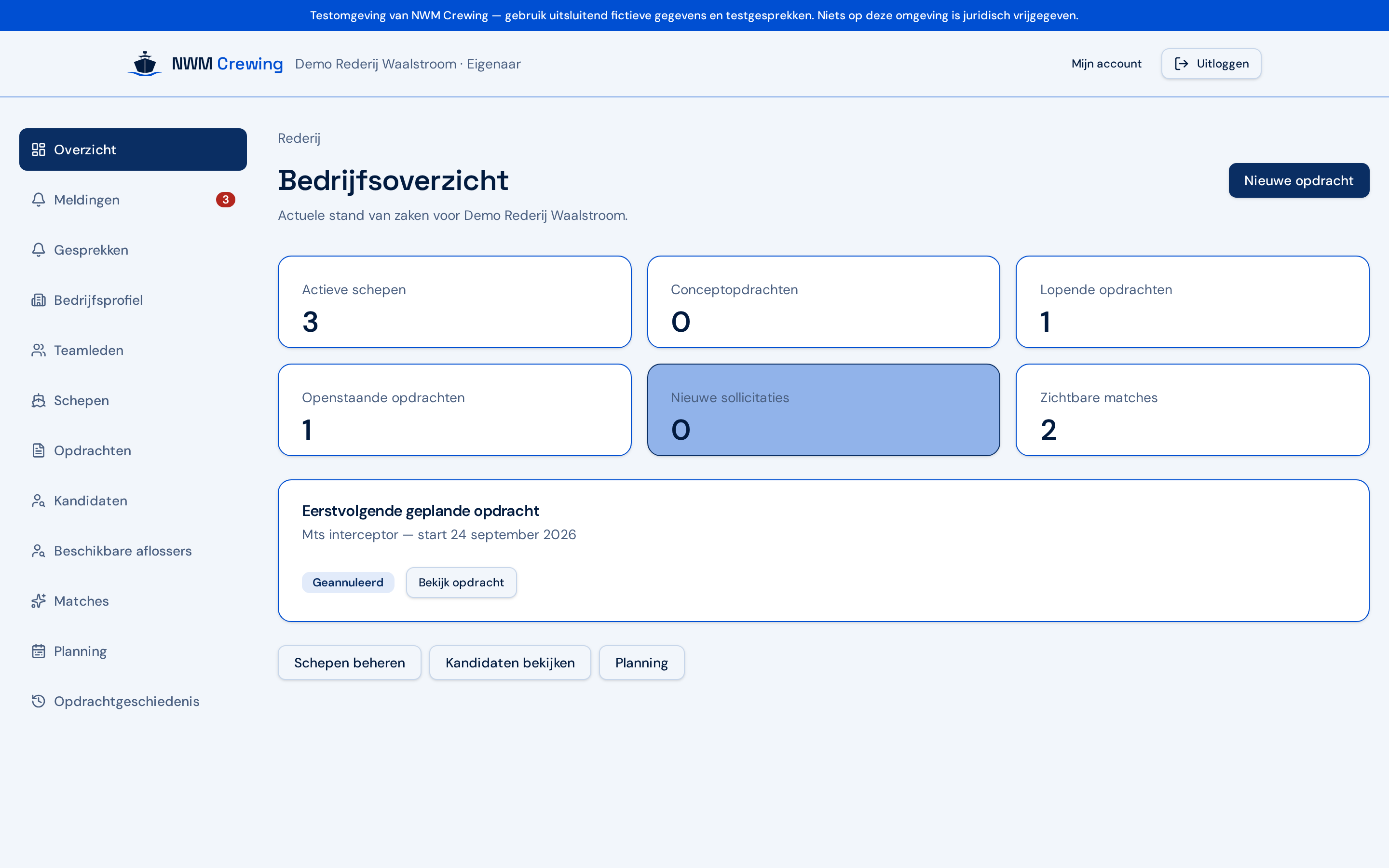The height and width of the screenshot is (868, 1389).
Task: Open the Overzicht menu item
Action: [133, 149]
